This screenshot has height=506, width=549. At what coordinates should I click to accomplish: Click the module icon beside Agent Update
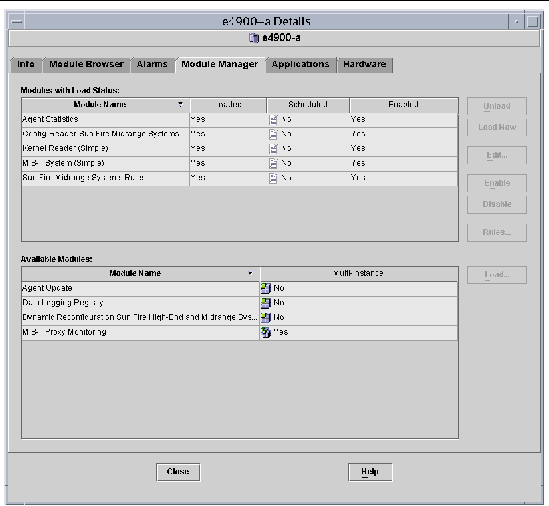(x=266, y=288)
